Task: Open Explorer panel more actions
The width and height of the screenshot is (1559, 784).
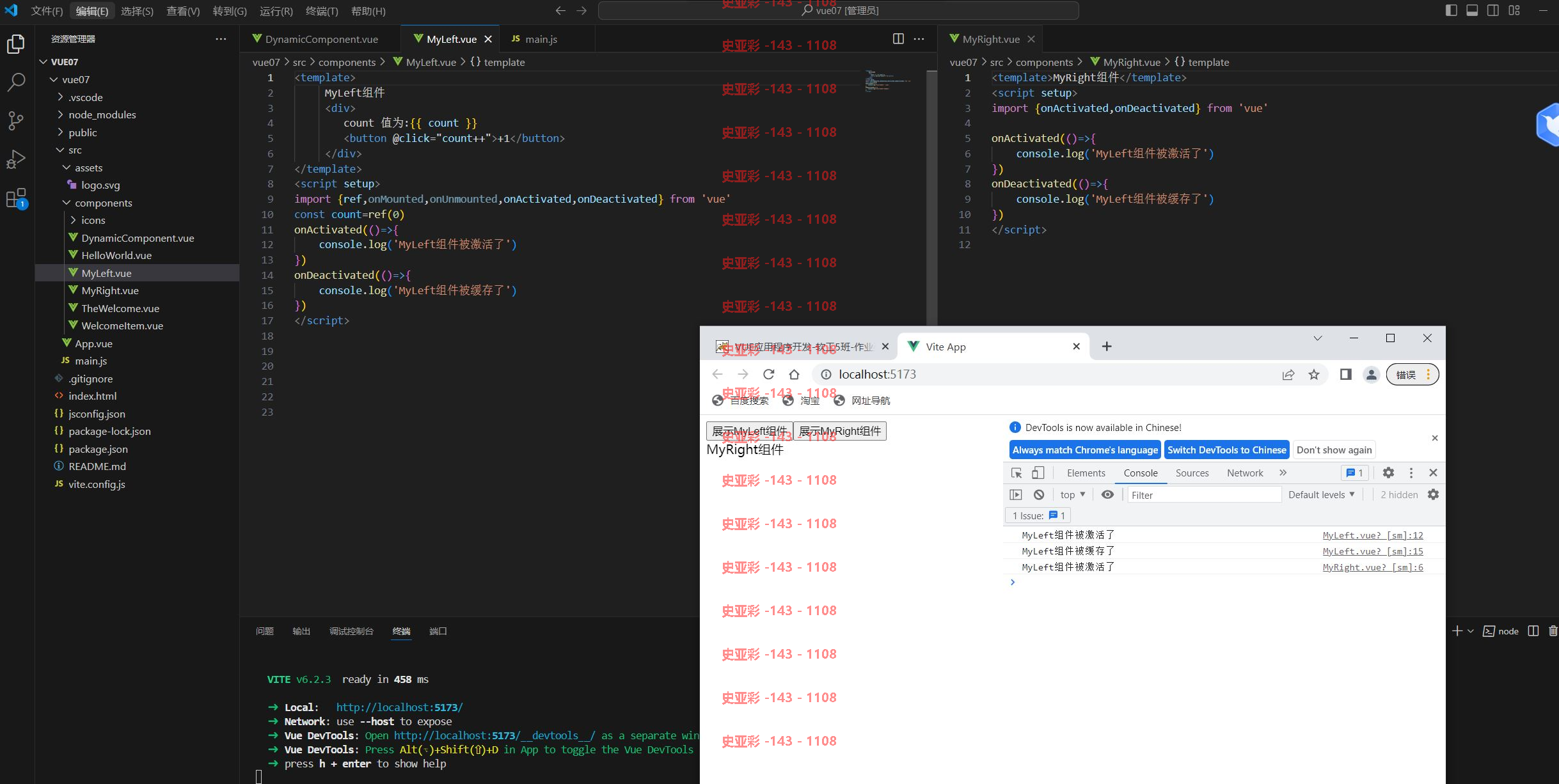Action: pyautogui.click(x=221, y=39)
